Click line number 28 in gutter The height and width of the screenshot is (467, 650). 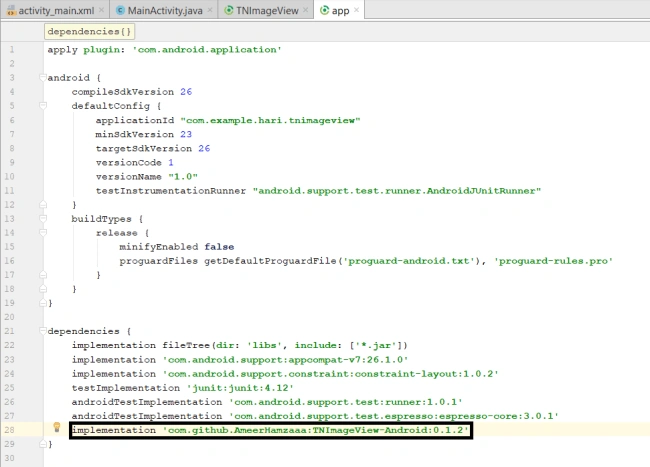(10, 430)
